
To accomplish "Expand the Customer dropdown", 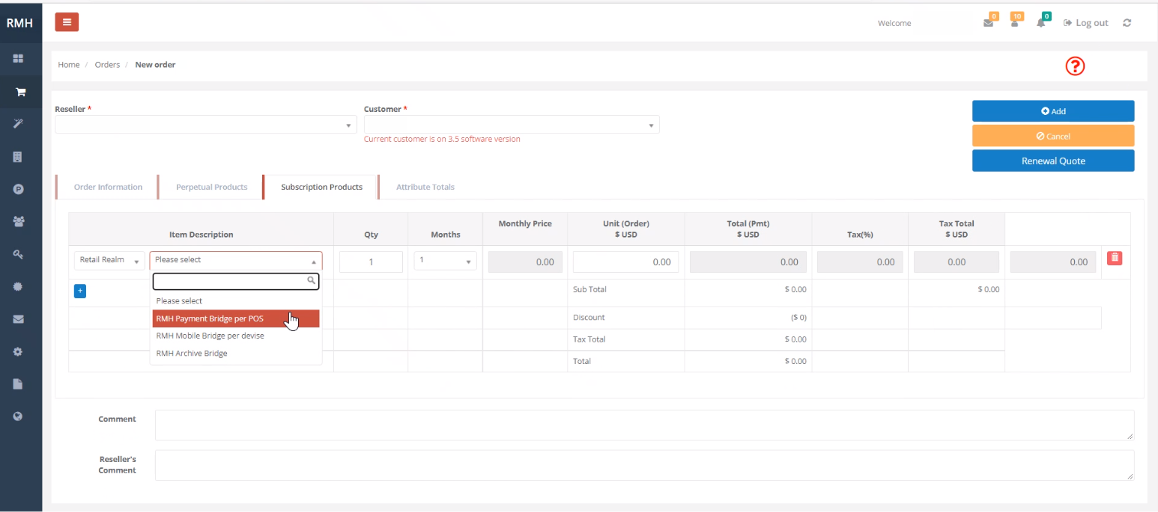I will 511,125.
